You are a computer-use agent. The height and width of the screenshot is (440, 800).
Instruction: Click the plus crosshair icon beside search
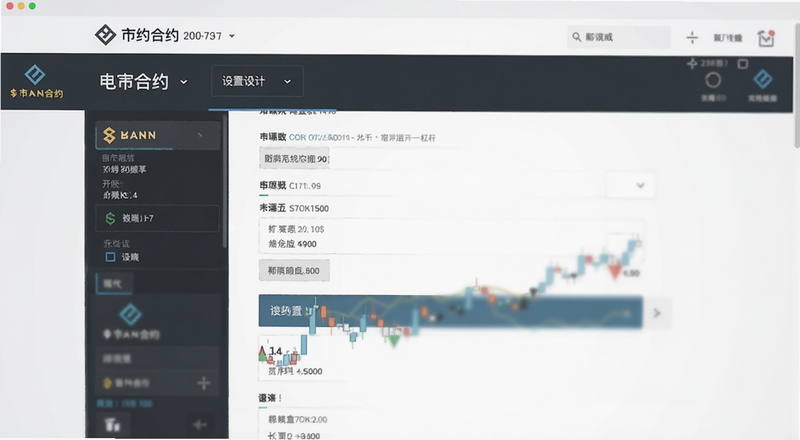click(692, 37)
